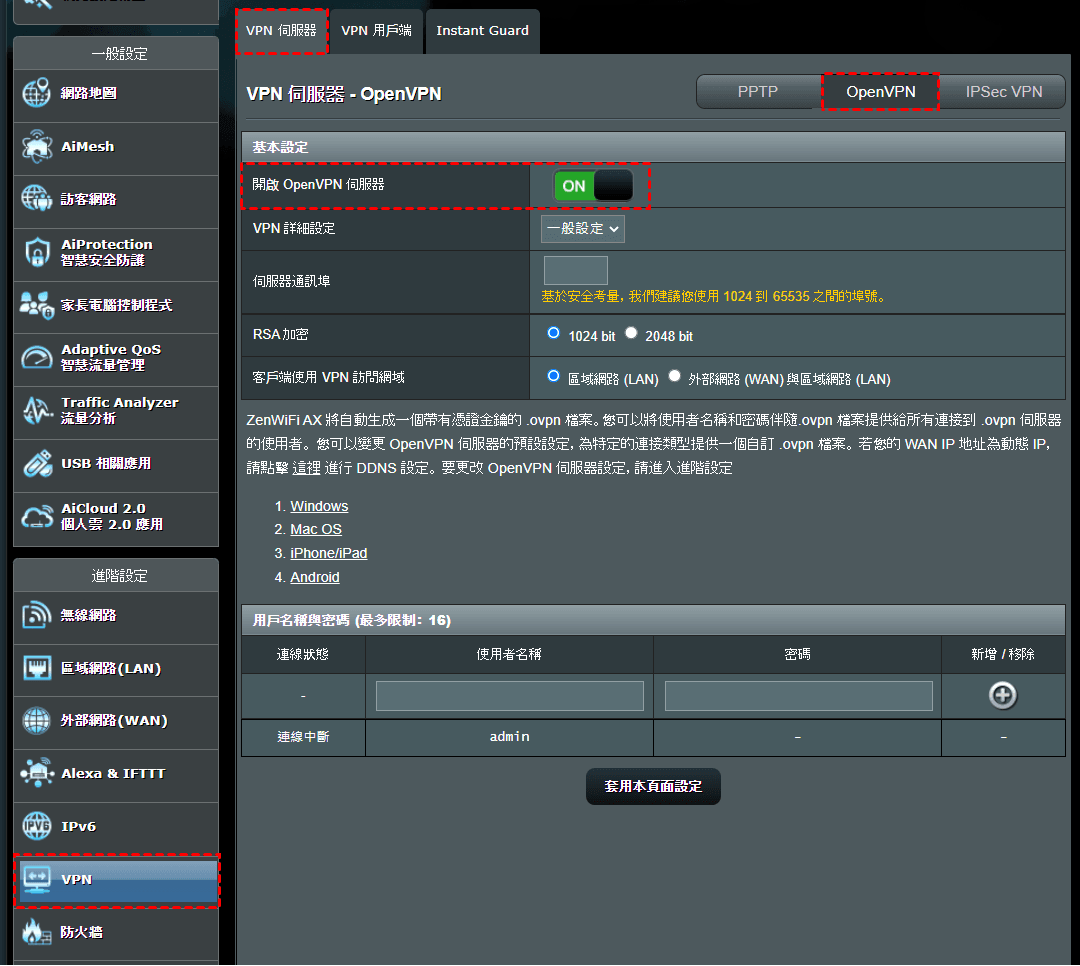Open the 訪客網路 guest network icon
The width and height of the screenshot is (1080, 966).
pyautogui.click(x=36, y=199)
